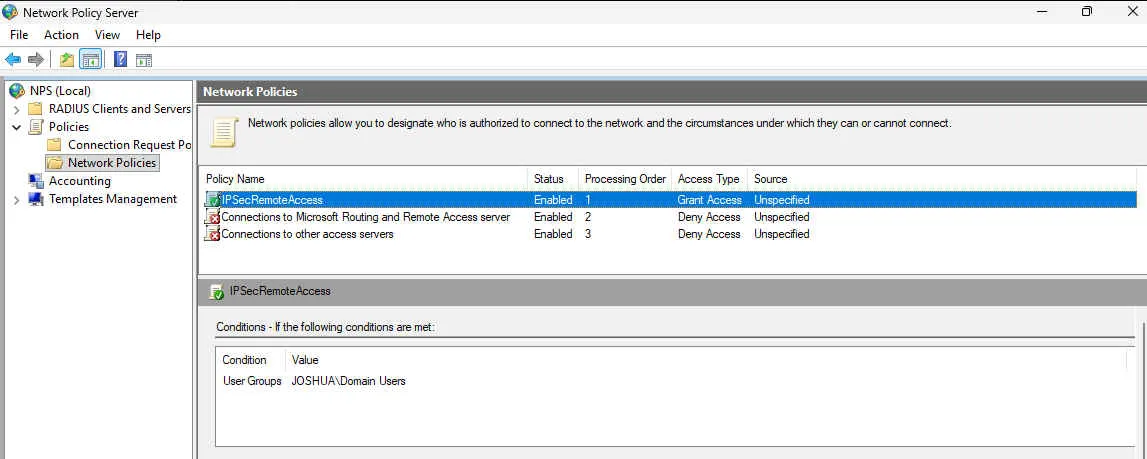Collapse the Policies tree node
Screen dimensions: 1147x459
click(x=16, y=127)
